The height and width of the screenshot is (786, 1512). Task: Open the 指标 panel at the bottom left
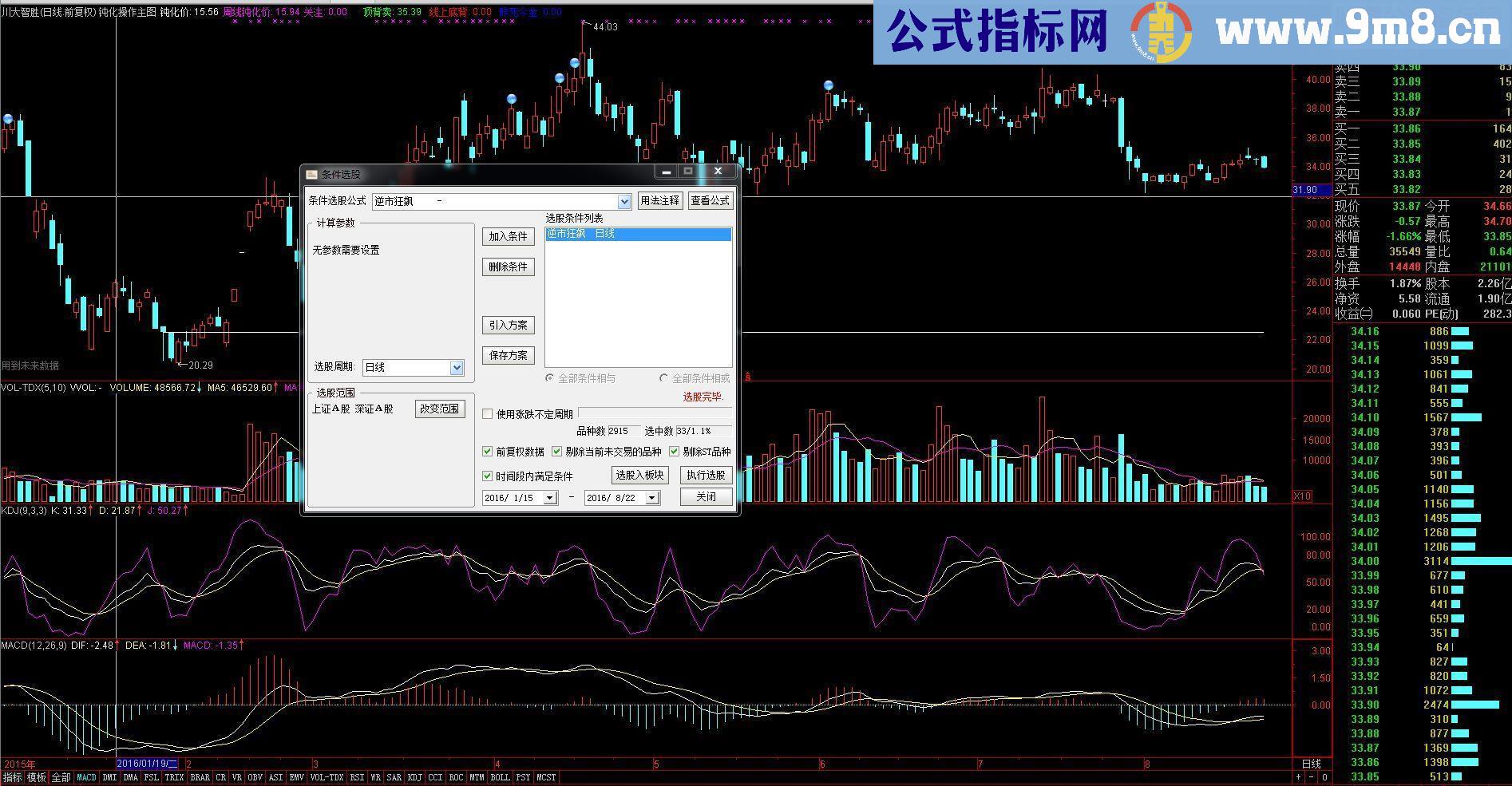pyautogui.click(x=14, y=776)
